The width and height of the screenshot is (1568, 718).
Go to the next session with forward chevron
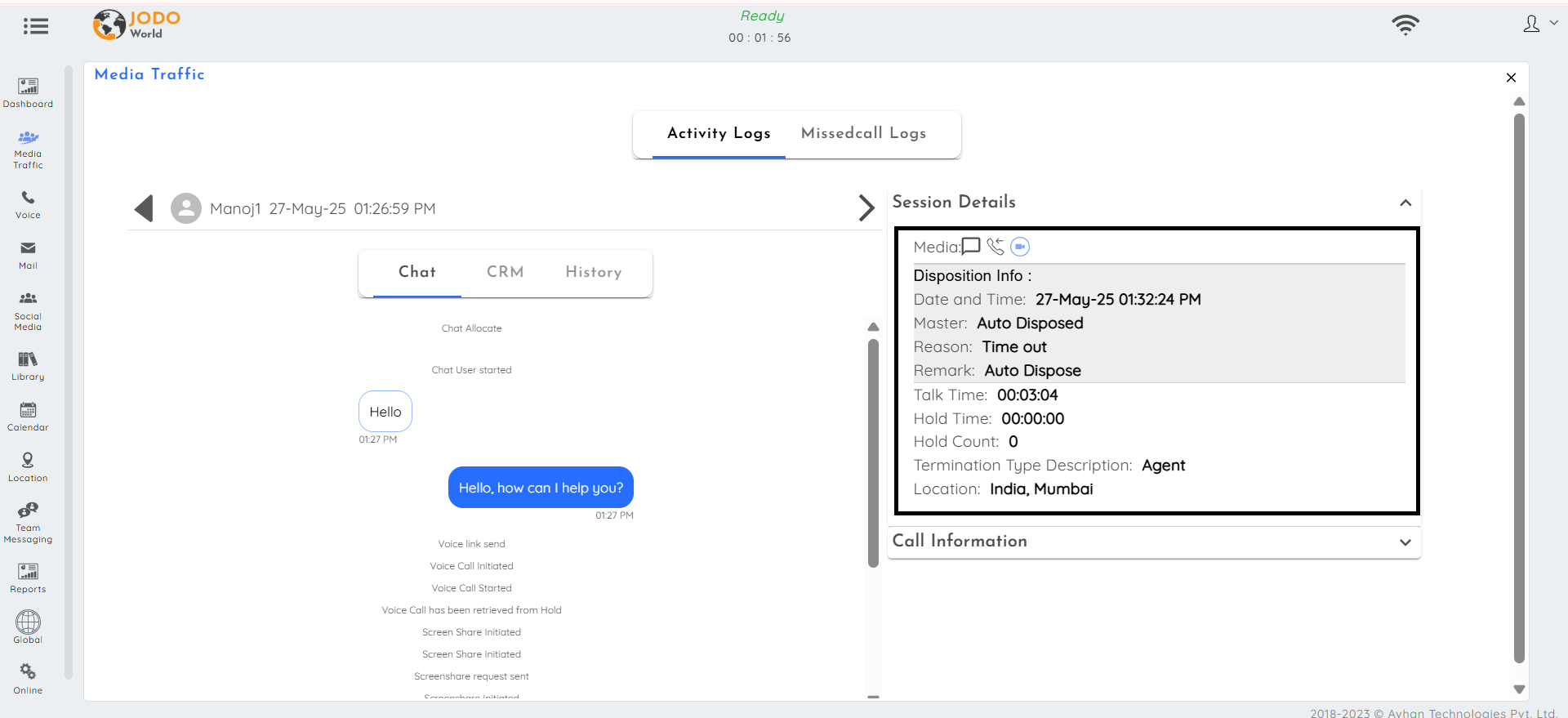(866, 208)
